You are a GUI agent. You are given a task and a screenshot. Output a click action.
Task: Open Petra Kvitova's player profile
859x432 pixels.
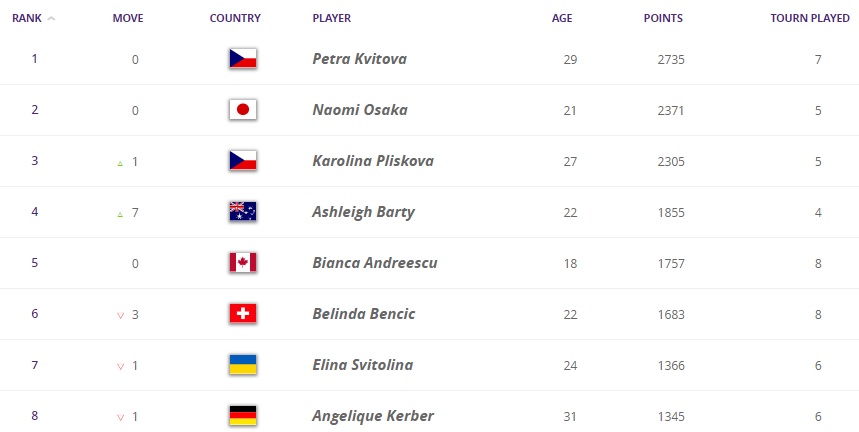click(x=359, y=59)
